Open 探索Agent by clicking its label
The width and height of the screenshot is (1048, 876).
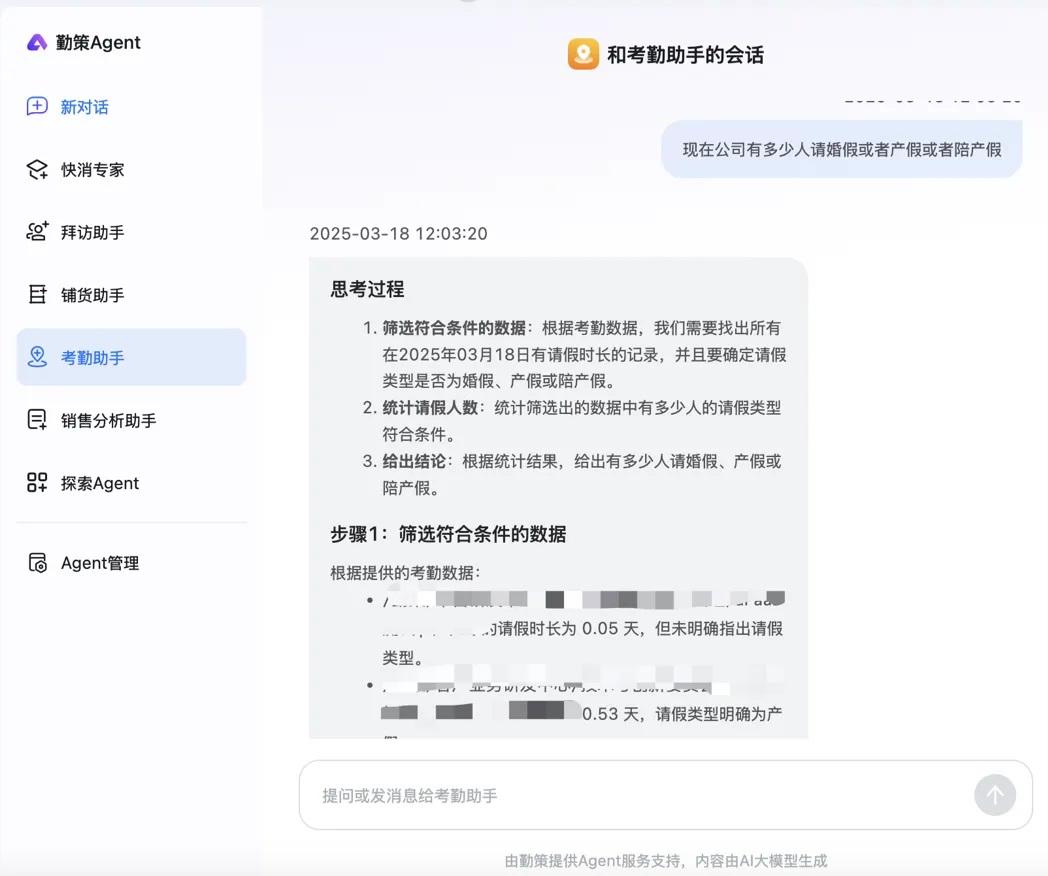[100, 483]
